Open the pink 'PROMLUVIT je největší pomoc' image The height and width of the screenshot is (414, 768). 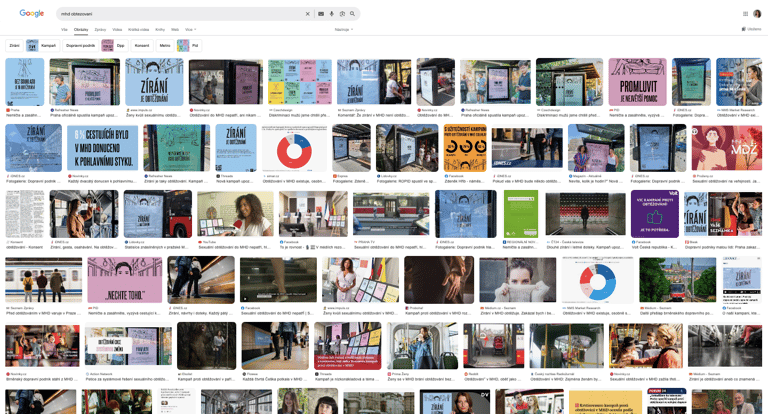[637, 82]
